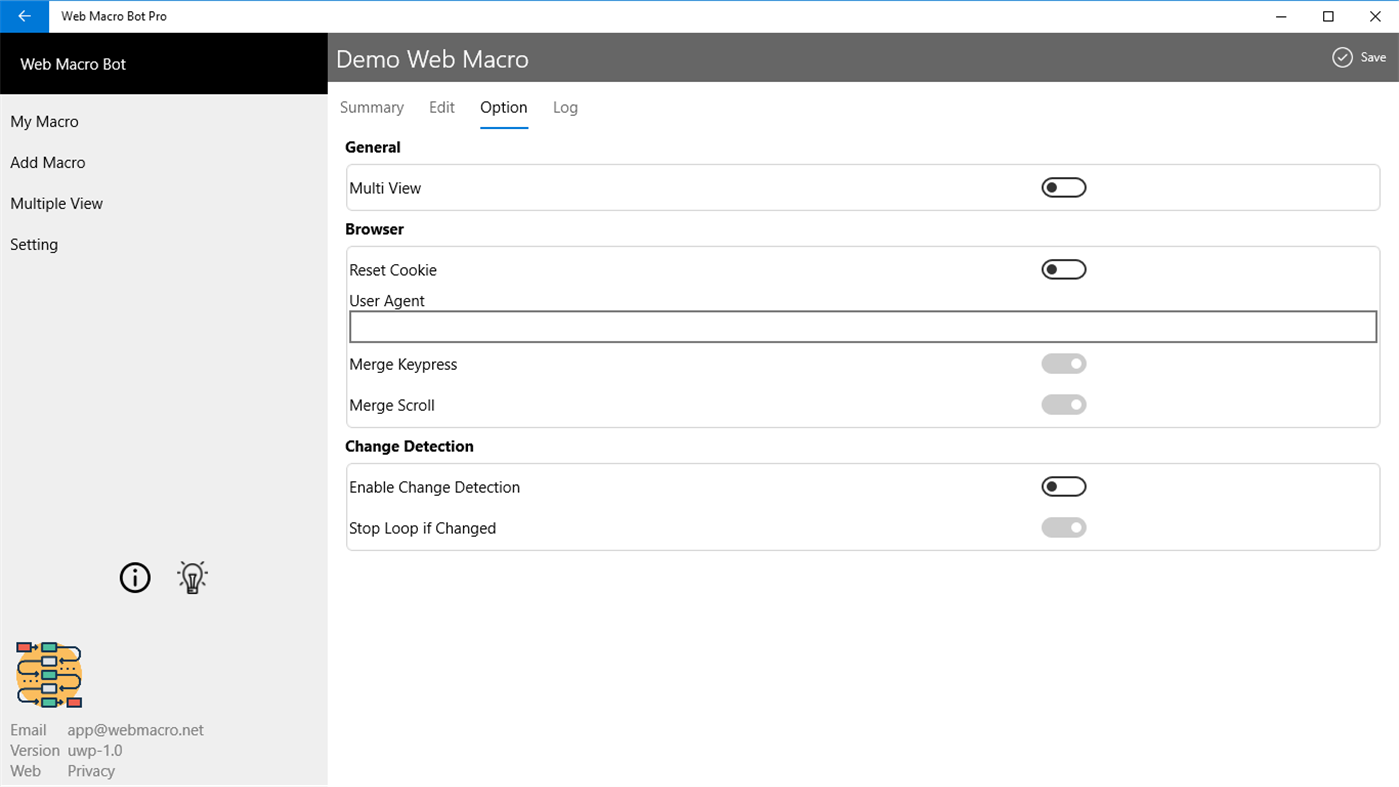The width and height of the screenshot is (1399, 787).
Task: Enable the Multi View toggle
Action: click(x=1063, y=187)
